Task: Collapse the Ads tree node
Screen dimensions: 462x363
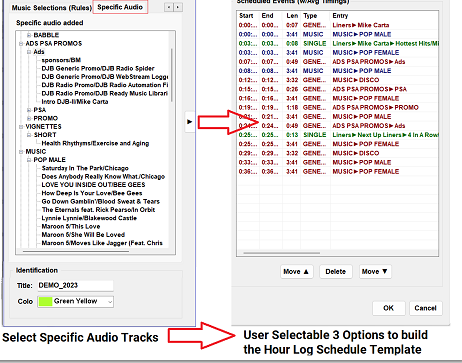Action: 29,52
